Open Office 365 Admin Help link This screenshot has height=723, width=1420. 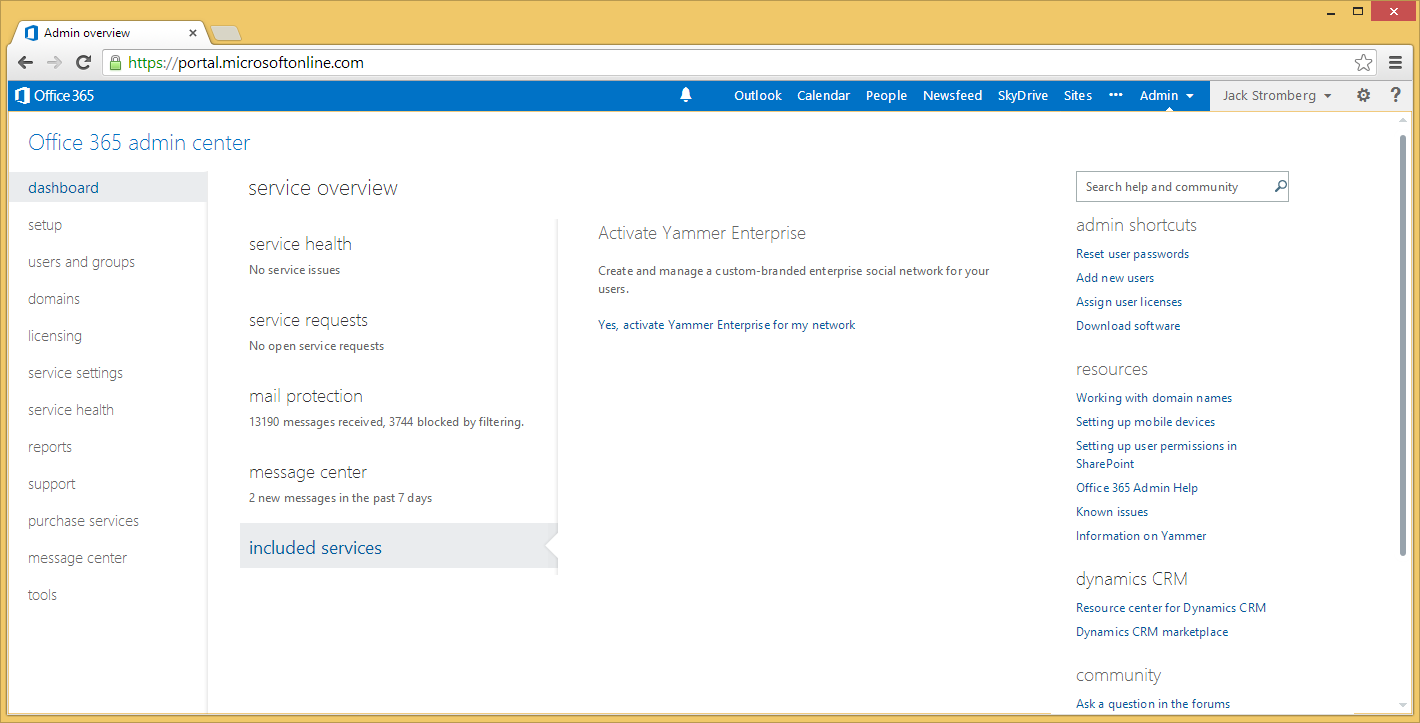(x=1137, y=488)
